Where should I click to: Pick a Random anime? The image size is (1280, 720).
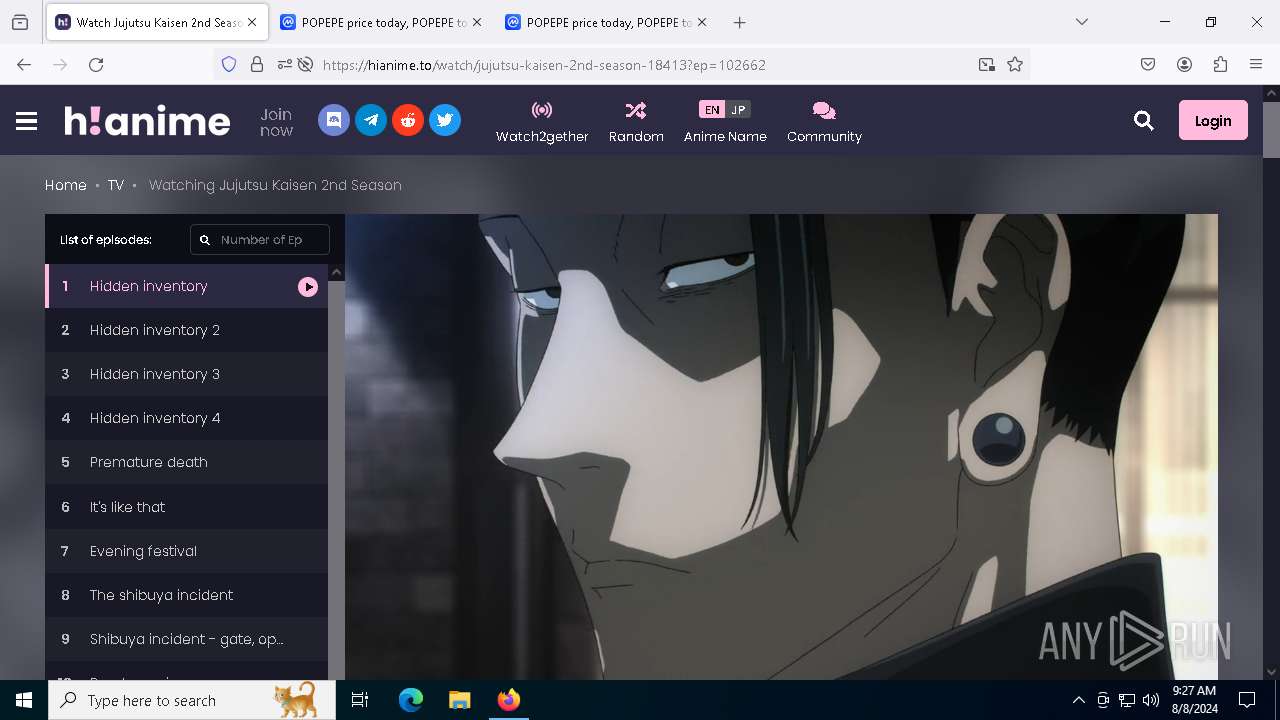[636, 122]
